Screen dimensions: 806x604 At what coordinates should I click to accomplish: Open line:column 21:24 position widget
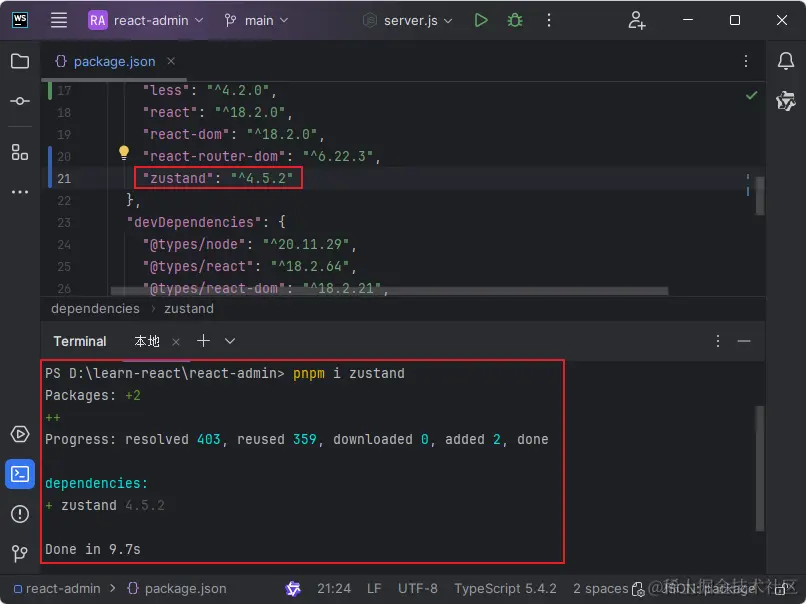click(334, 589)
